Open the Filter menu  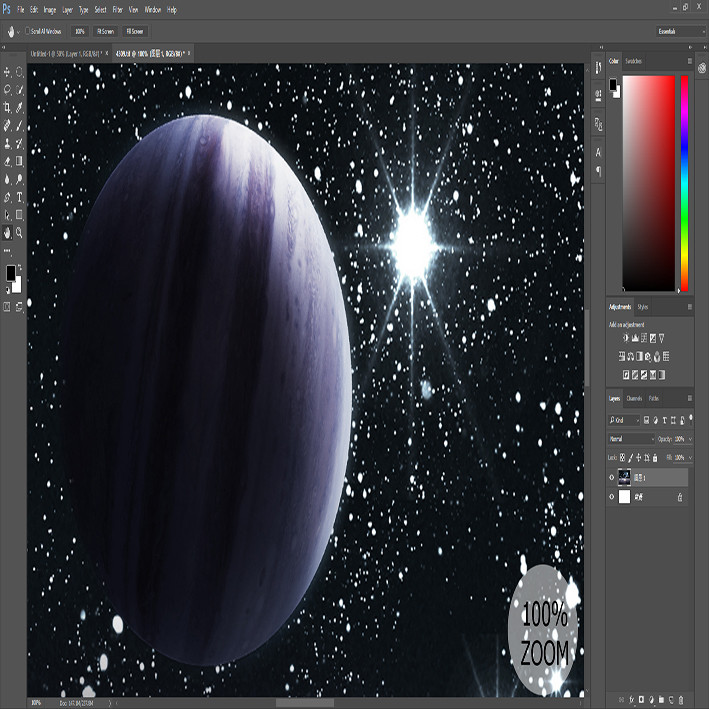click(118, 9)
